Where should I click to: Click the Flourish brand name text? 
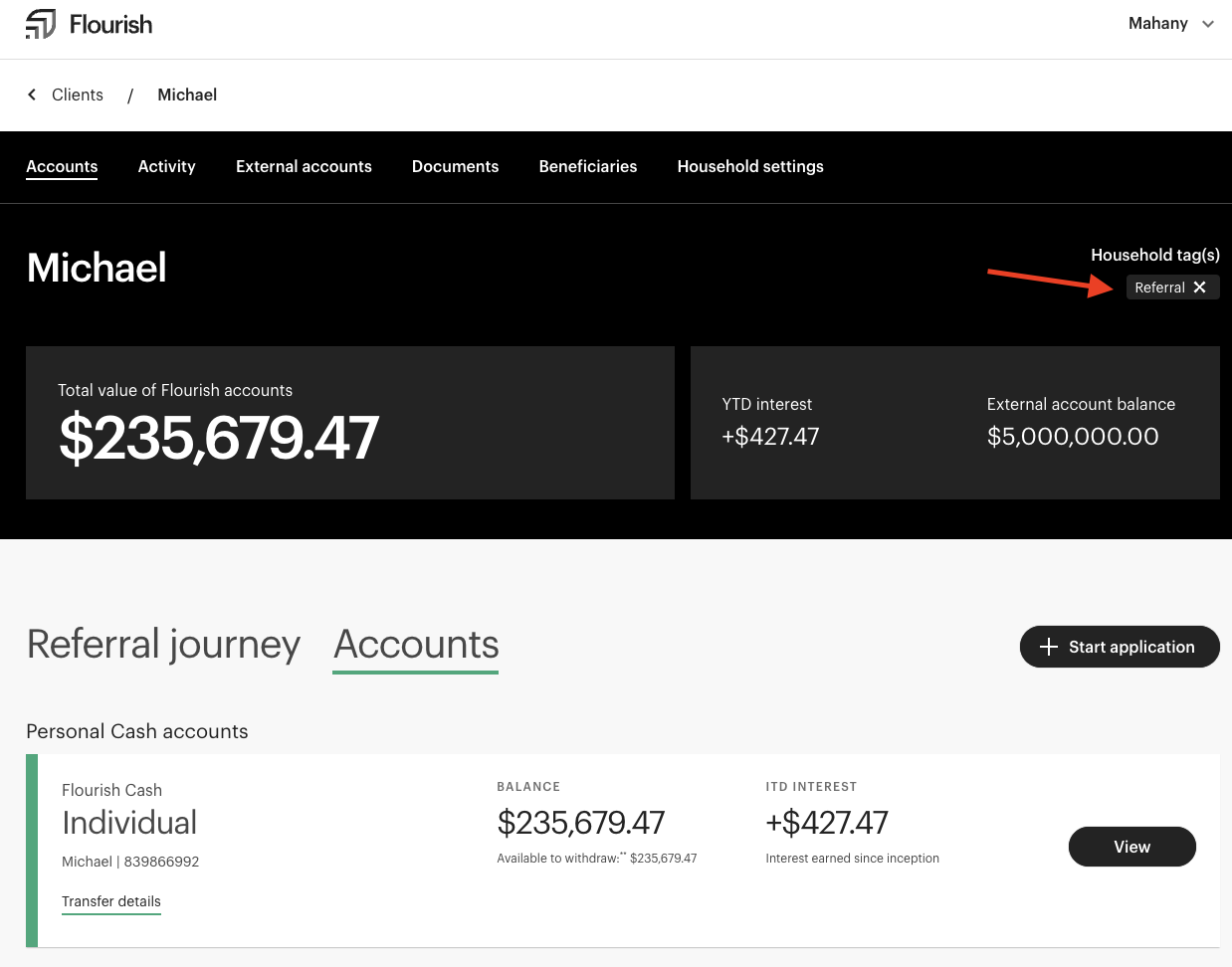(111, 24)
